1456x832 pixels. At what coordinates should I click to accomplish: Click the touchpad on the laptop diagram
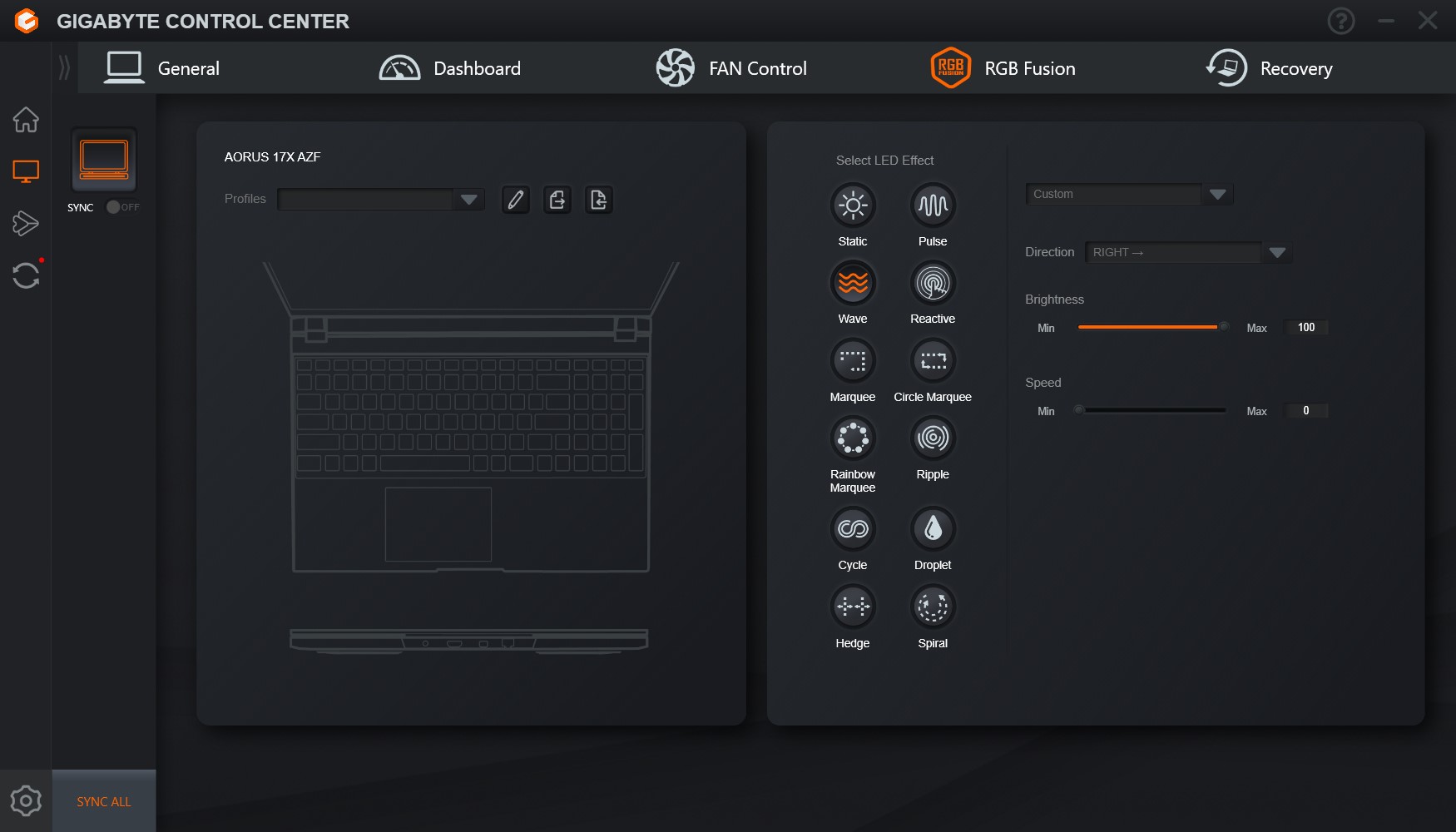tap(438, 524)
